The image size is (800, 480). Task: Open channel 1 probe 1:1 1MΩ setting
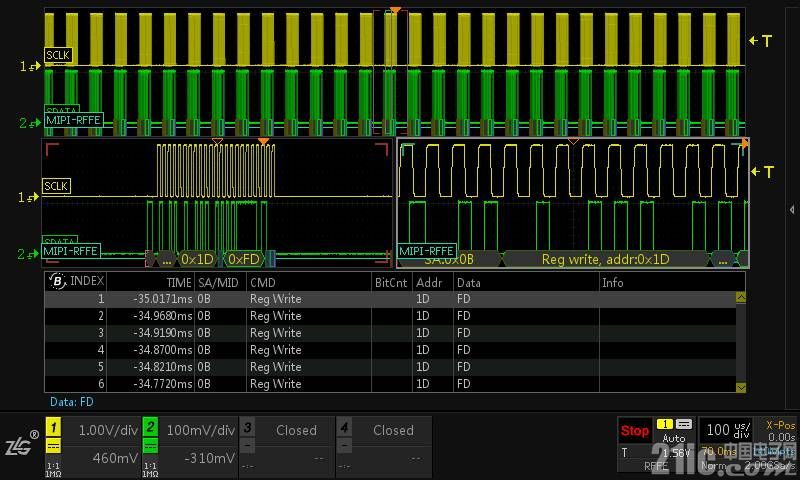[53, 470]
